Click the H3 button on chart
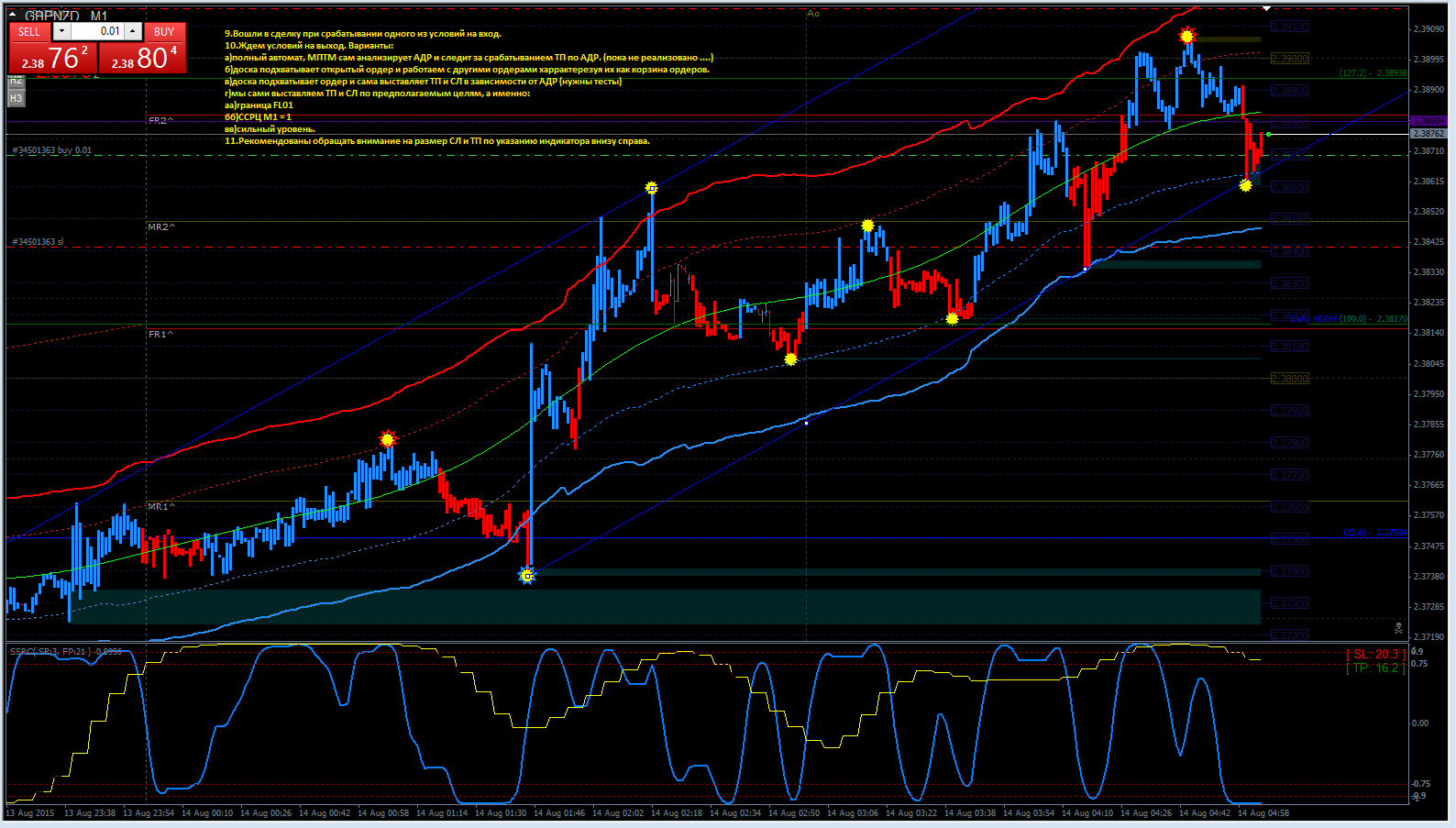 [16, 98]
